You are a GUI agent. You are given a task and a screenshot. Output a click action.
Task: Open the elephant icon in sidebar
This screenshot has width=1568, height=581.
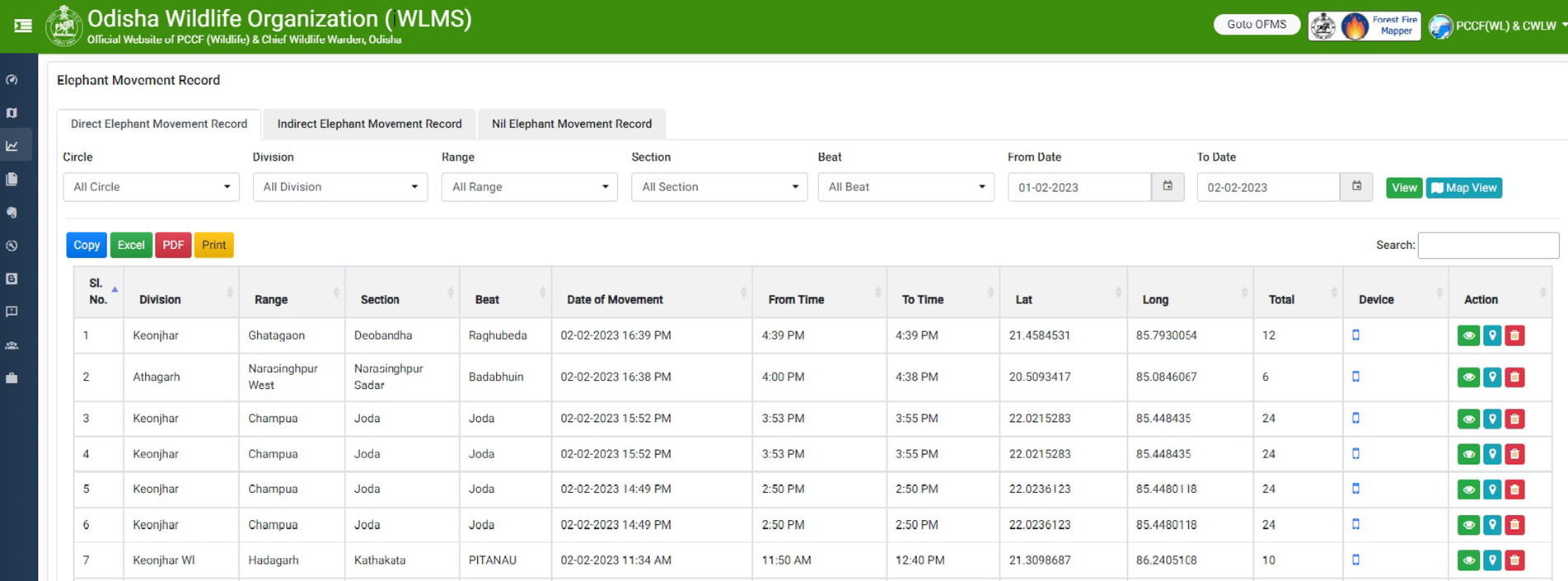pos(12,212)
